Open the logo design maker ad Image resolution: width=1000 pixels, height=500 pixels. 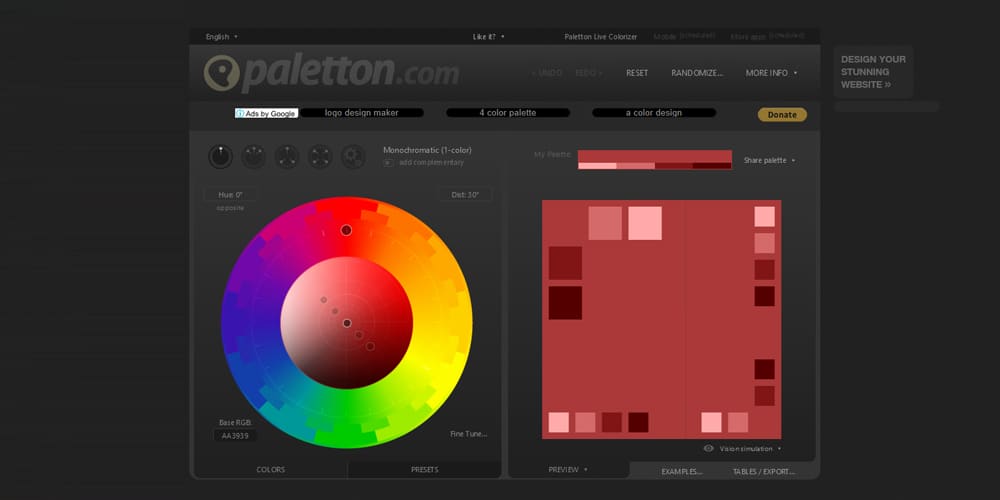pos(362,113)
